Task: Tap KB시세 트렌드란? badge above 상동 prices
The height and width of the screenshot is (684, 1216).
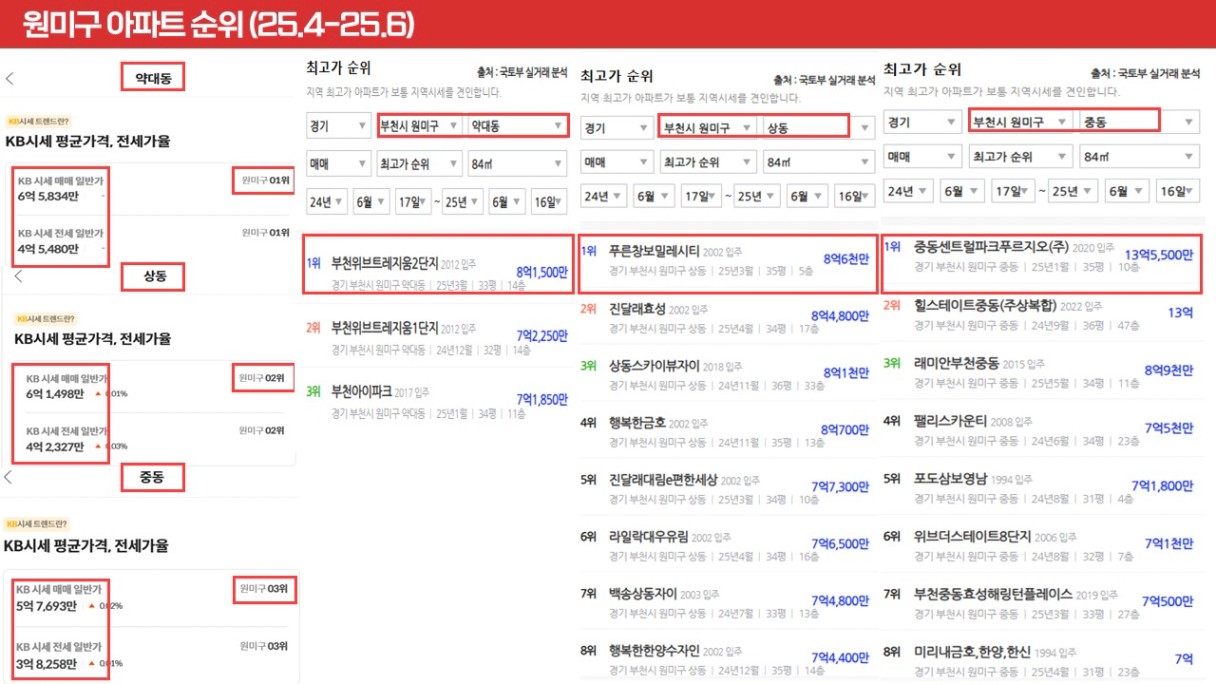Action: [x=47, y=318]
